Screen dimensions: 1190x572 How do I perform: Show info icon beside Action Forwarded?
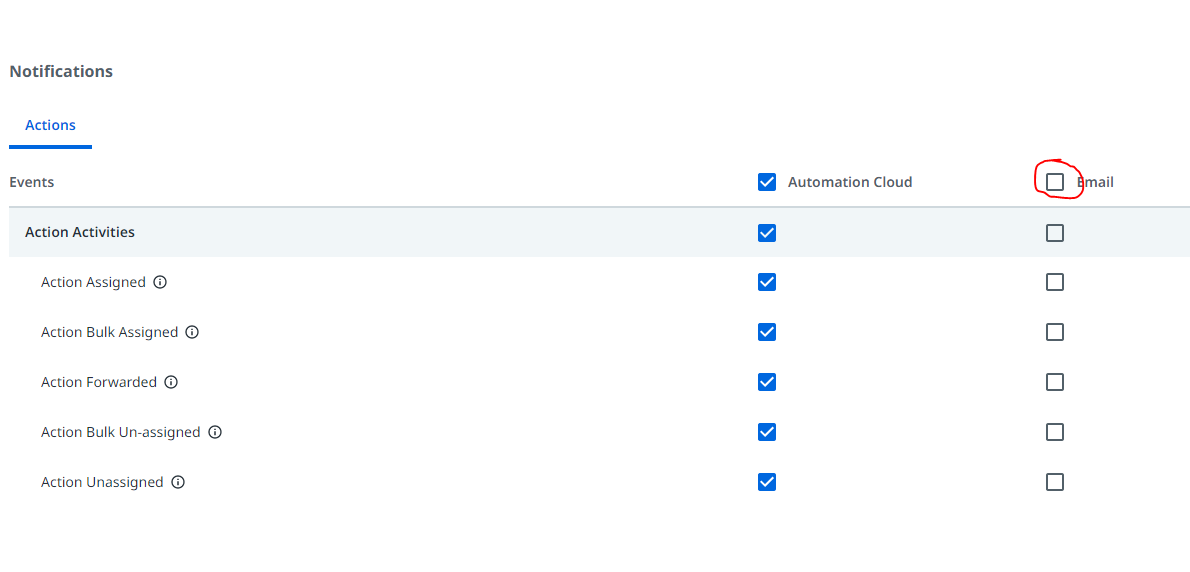(171, 382)
